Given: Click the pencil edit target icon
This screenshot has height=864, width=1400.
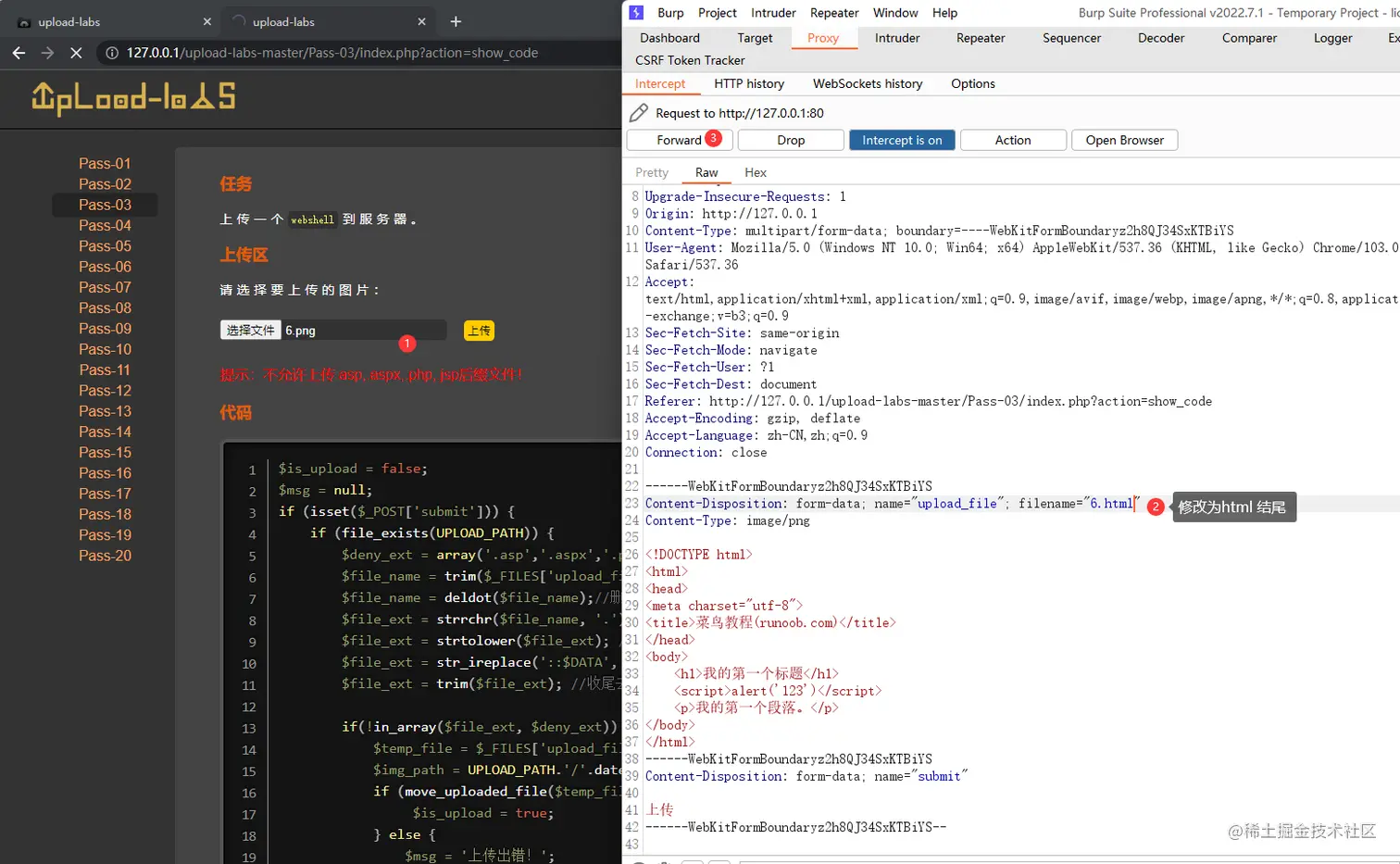Looking at the screenshot, I should pyautogui.click(x=639, y=113).
